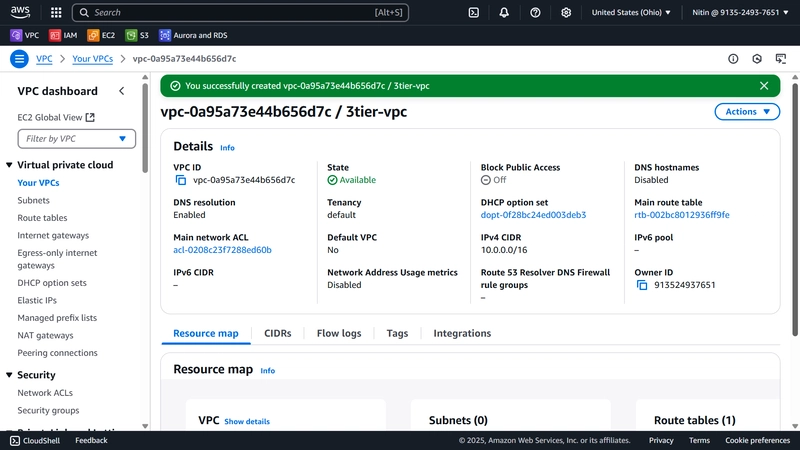Open the settings gear in top bar
The image size is (800, 450).
tap(566, 13)
